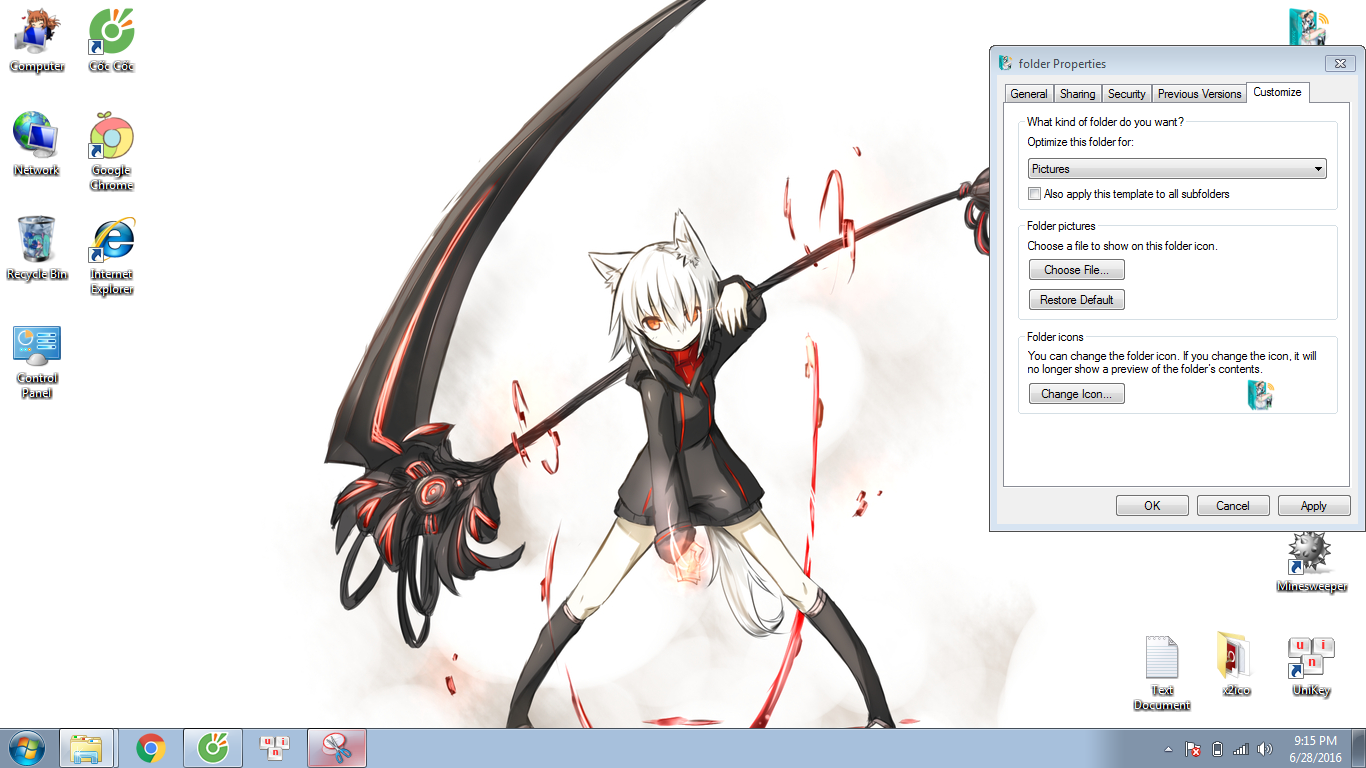Confirm with the OK button
Image resolution: width=1366 pixels, height=768 pixels.
1152,506
